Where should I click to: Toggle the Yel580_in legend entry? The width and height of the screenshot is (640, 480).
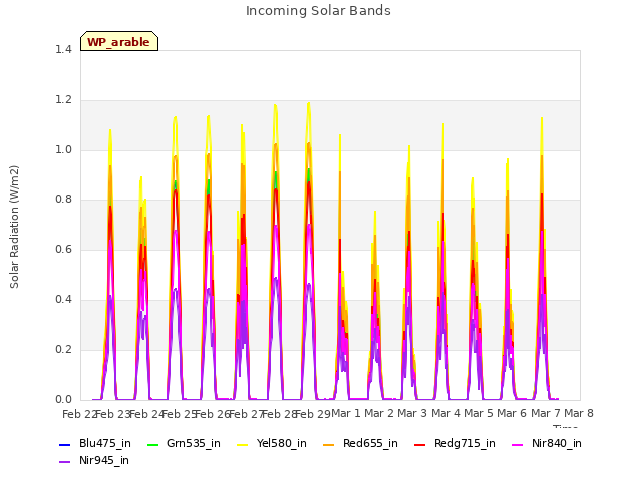tap(272, 443)
